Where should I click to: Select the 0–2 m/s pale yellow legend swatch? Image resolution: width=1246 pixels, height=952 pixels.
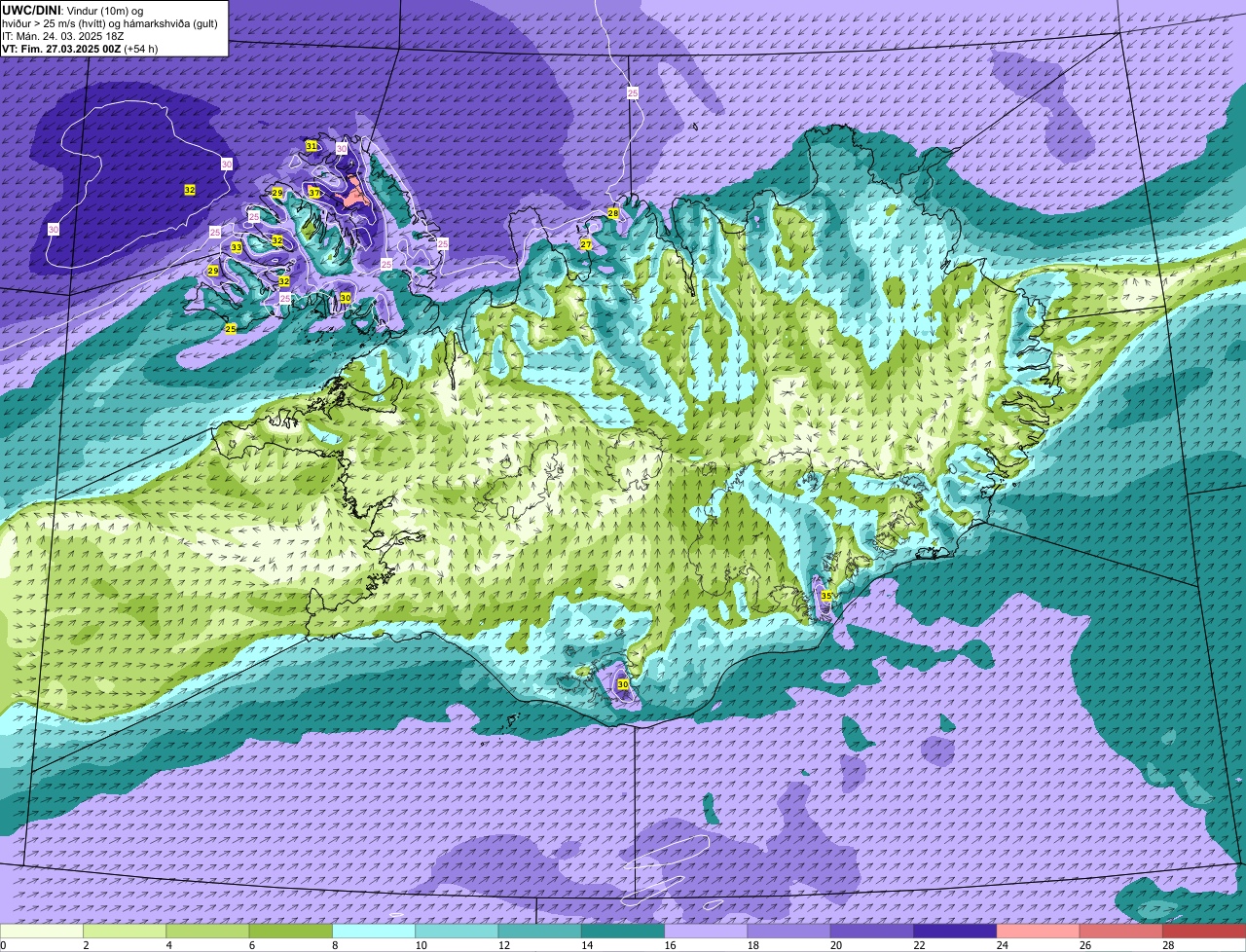(42, 931)
